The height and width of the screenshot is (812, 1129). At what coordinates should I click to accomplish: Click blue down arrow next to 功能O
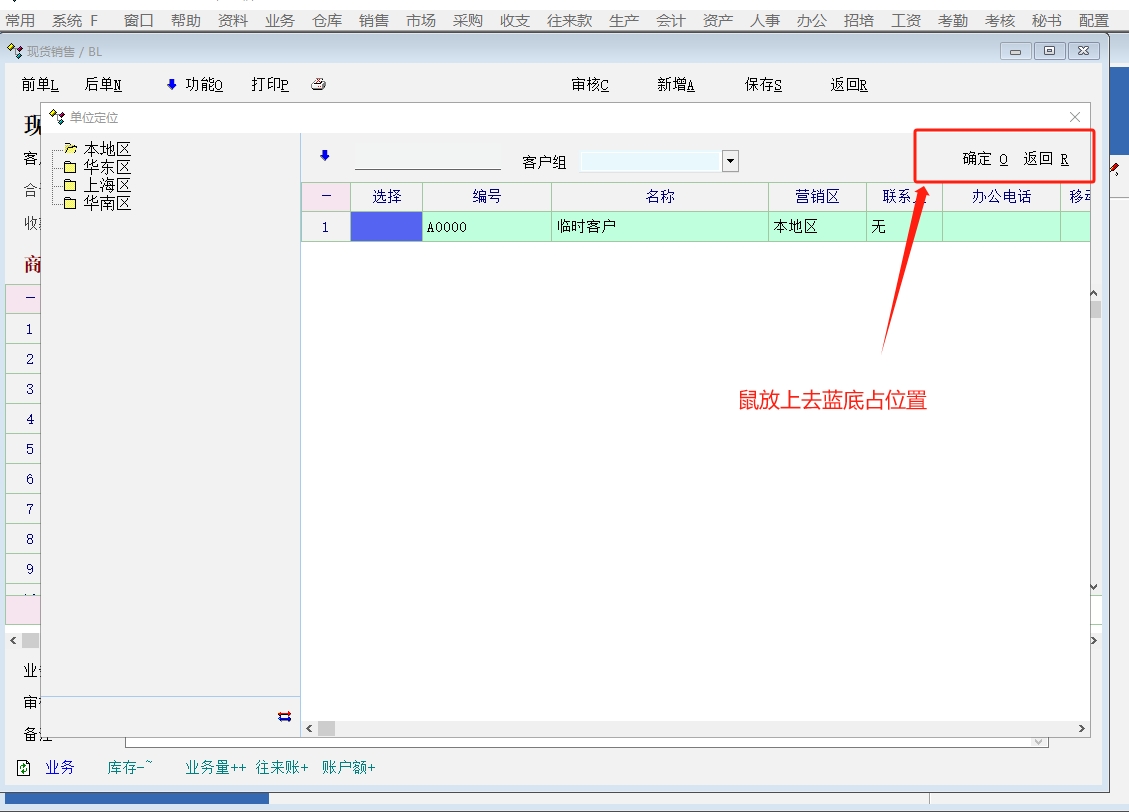[x=171, y=85]
